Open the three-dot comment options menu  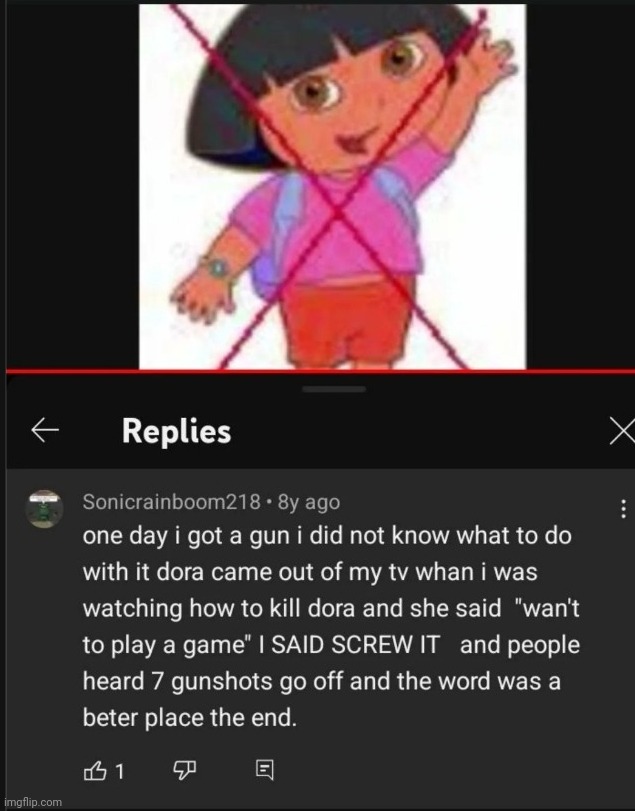624,509
